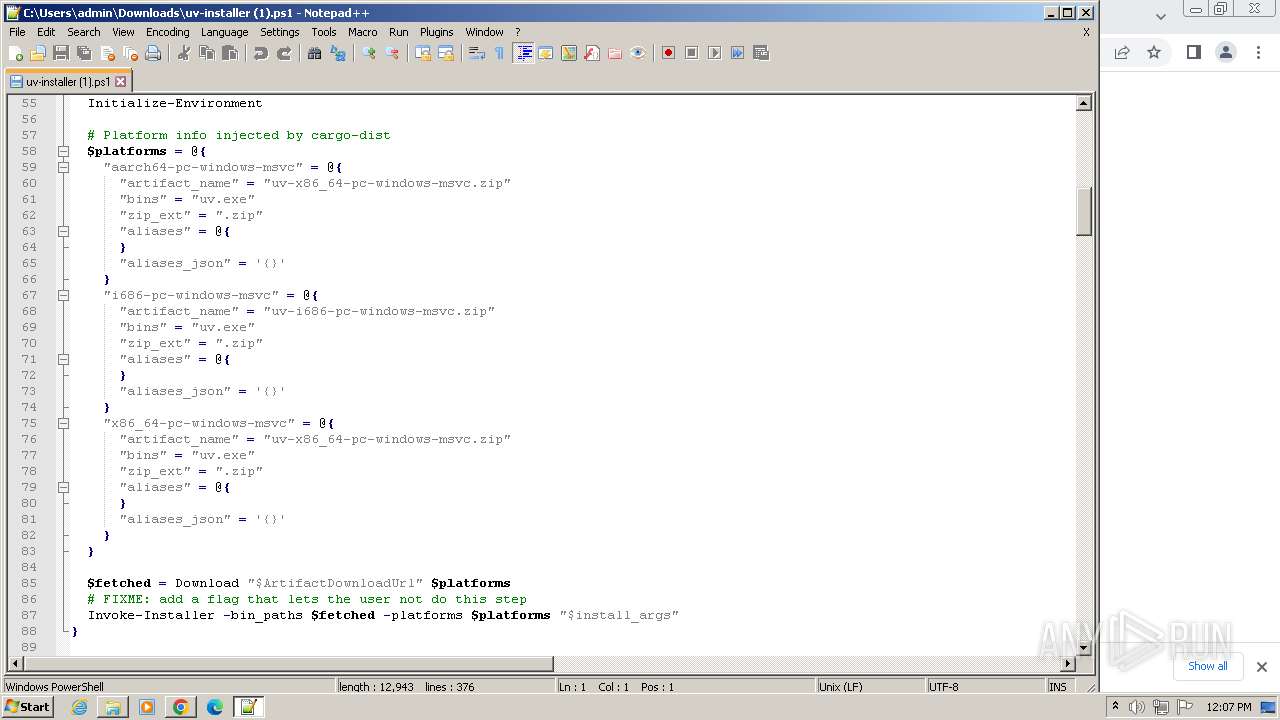Open the Windows Start button
The height and width of the screenshot is (720, 1280).
[x=27, y=707]
